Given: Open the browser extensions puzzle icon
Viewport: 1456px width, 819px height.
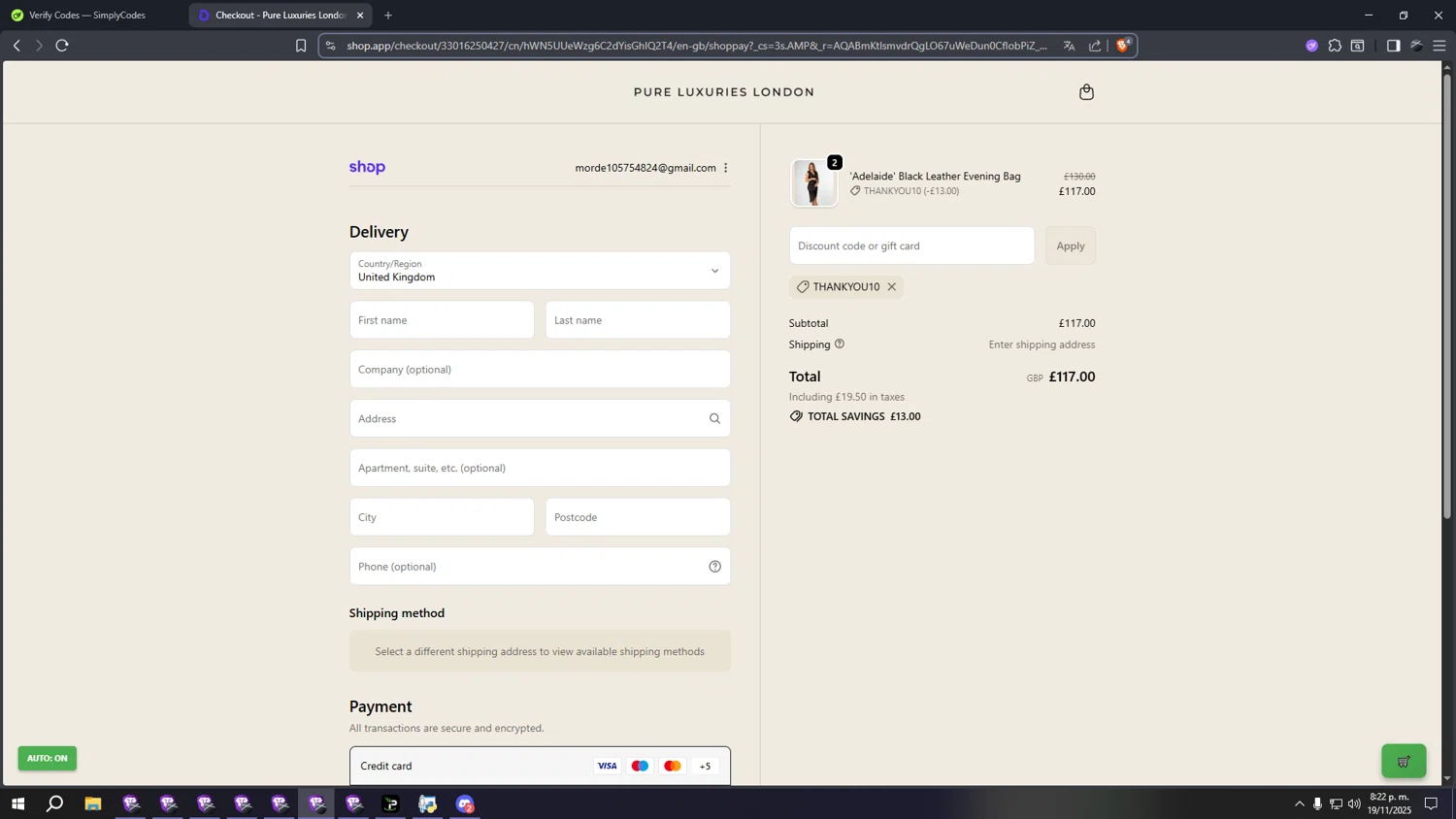Looking at the screenshot, I should point(1335,46).
